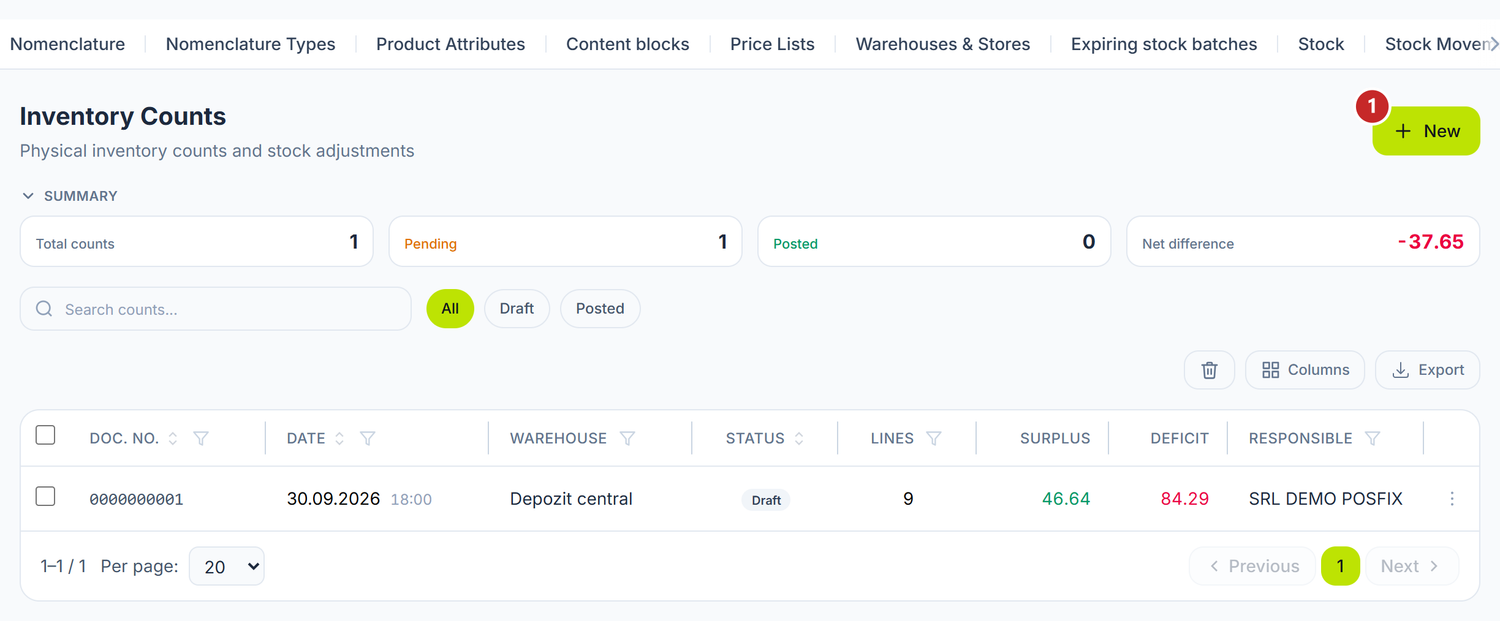Click the Total counts summary card

click(x=197, y=242)
